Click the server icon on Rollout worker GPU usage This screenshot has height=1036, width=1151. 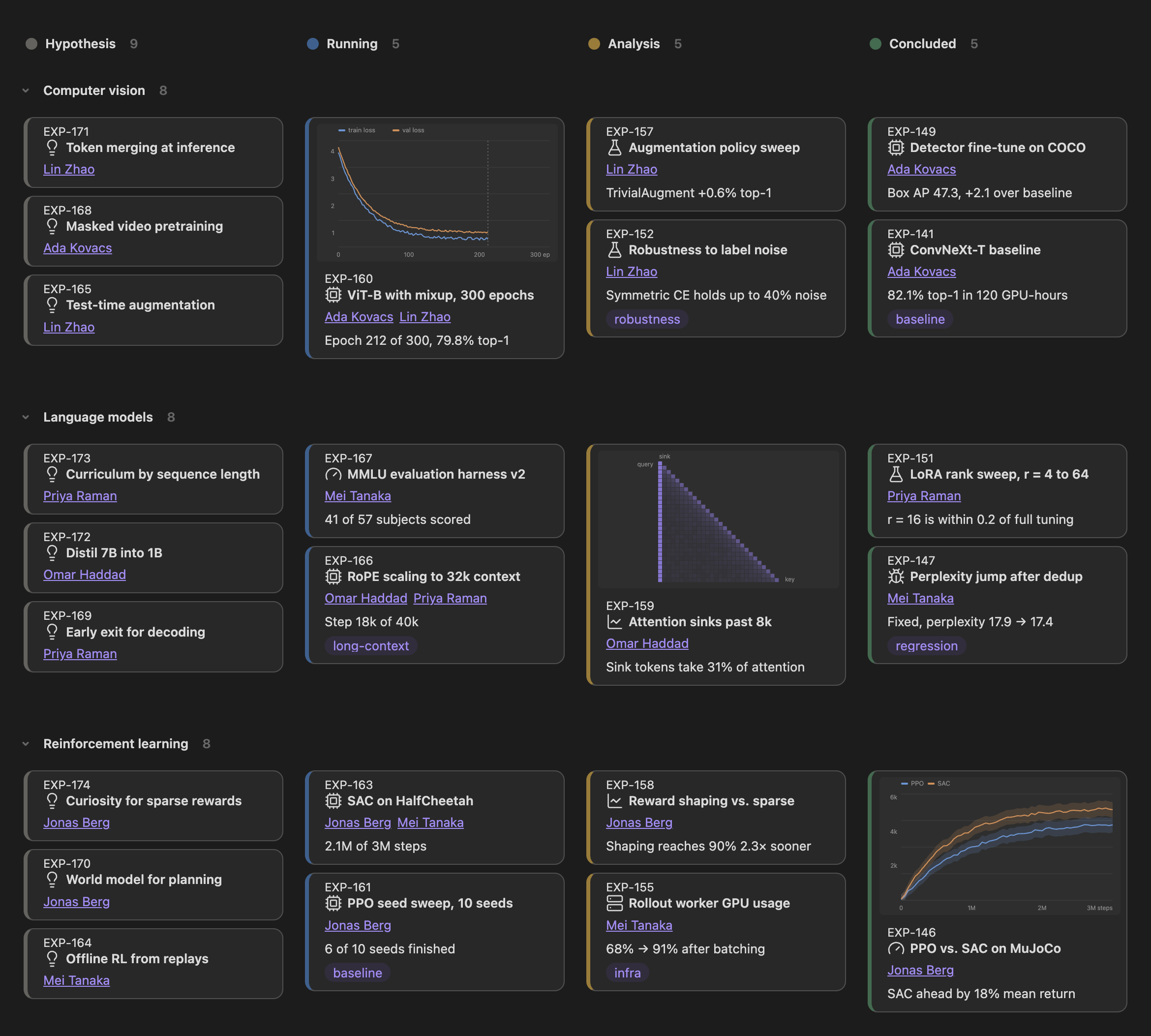click(614, 903)
